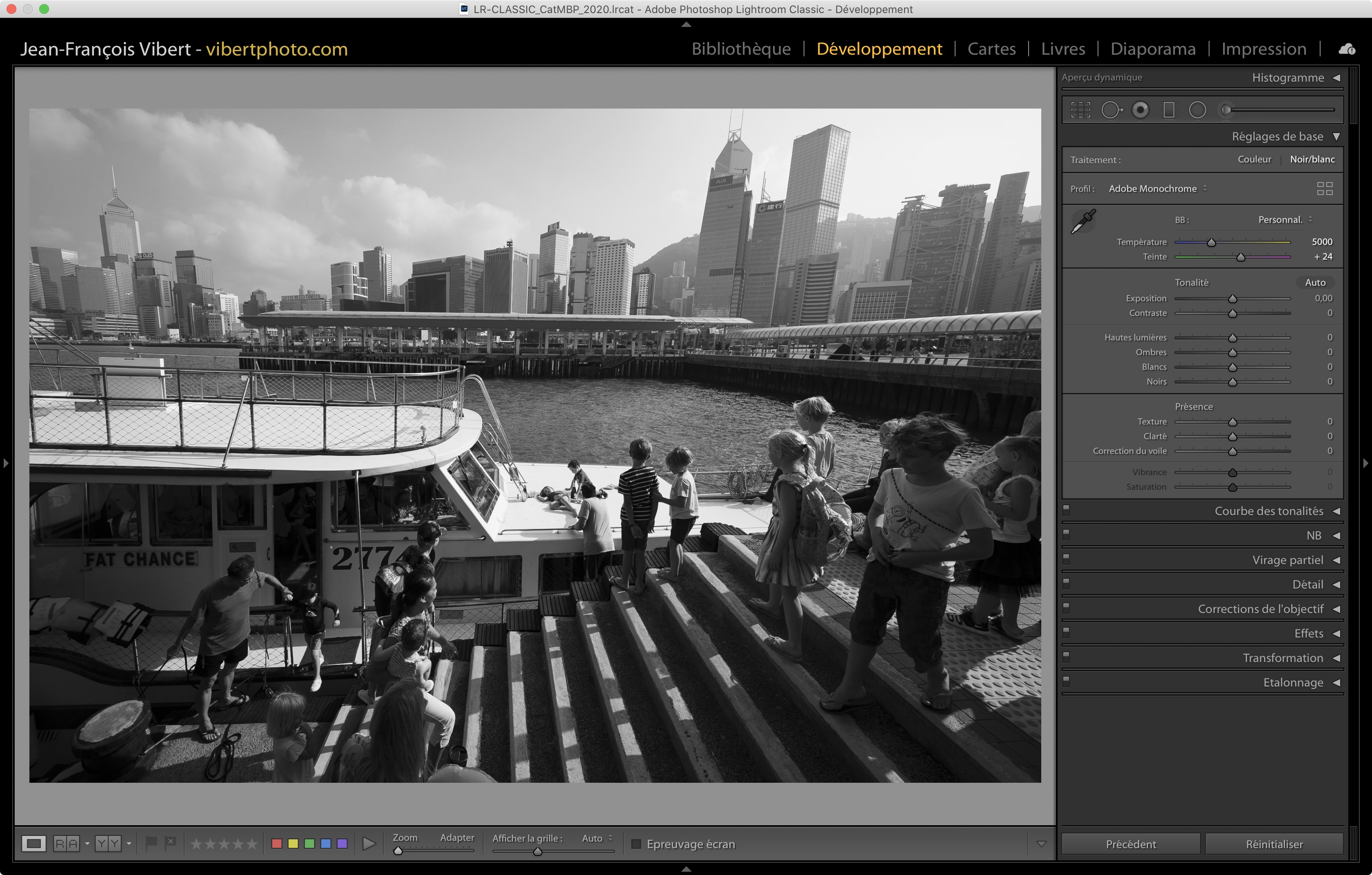Click the Auto tonality button
This screenshot has width=1372, height=875.
click(x=1315, y=282)
